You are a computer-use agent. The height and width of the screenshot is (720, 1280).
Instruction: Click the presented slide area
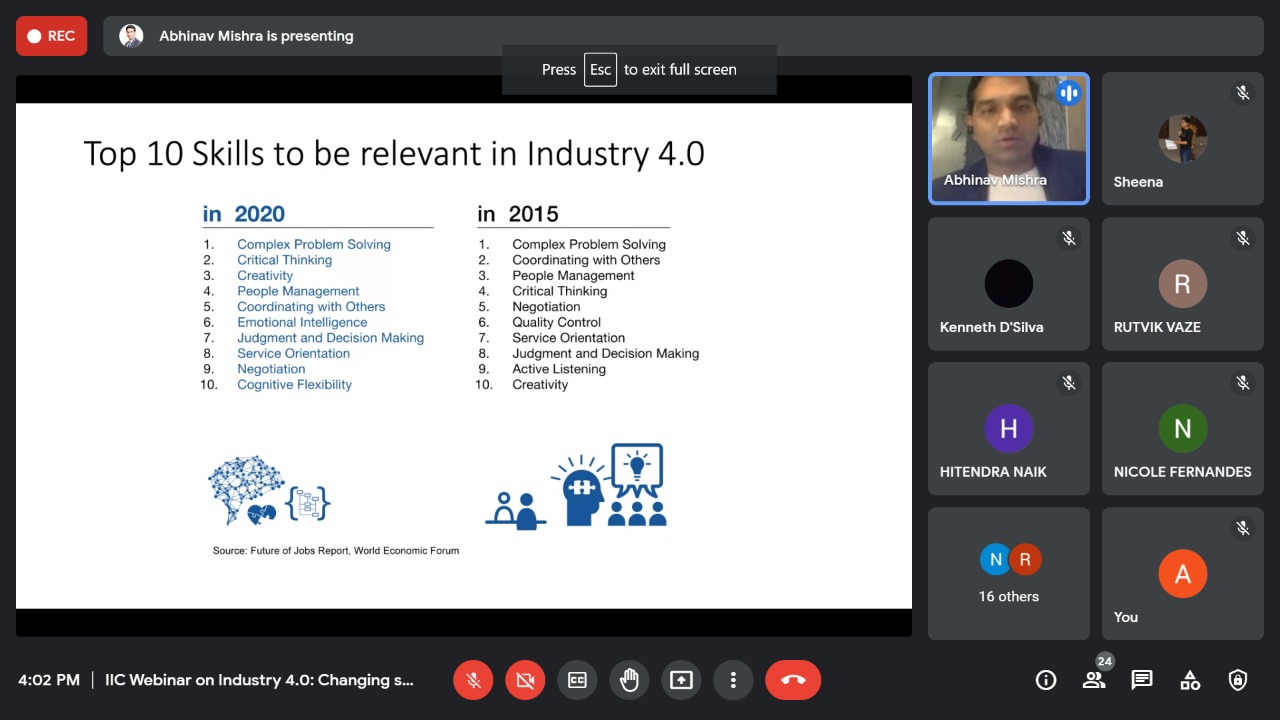coord(463,355)
